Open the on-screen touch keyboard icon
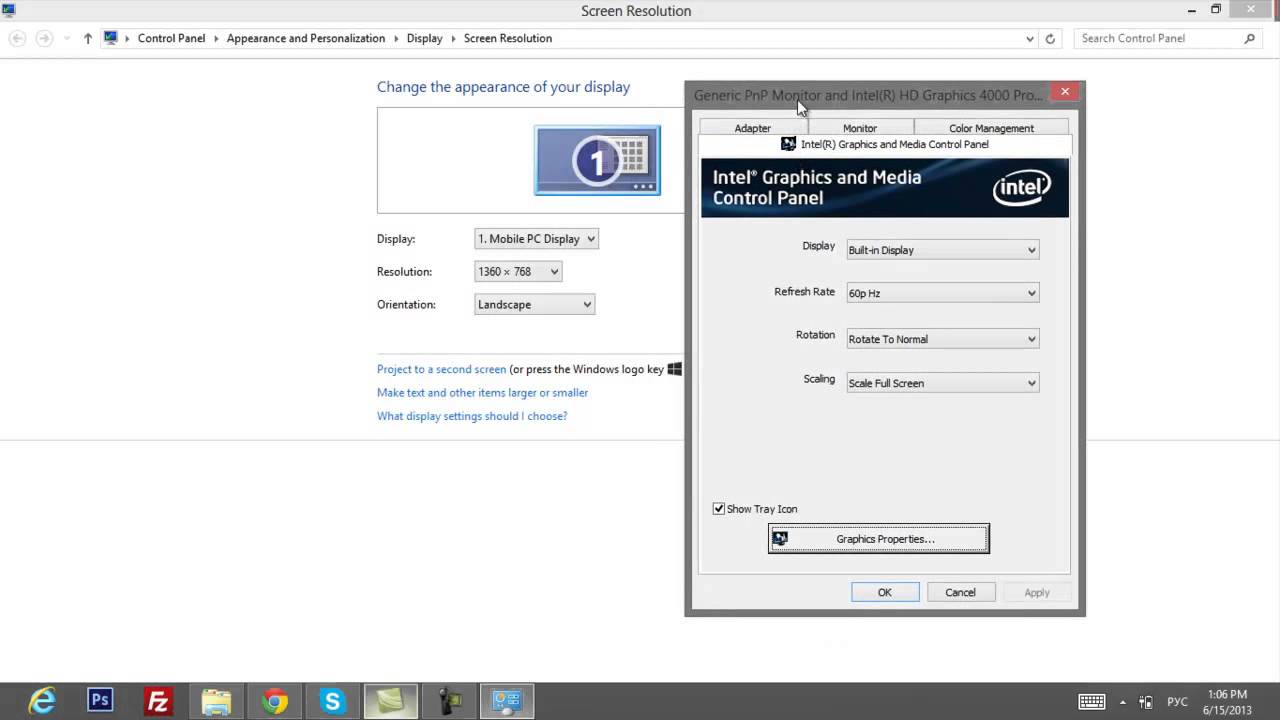Image resolution: width=1280 pixels, height=720 pixels. pos(1091,702)
